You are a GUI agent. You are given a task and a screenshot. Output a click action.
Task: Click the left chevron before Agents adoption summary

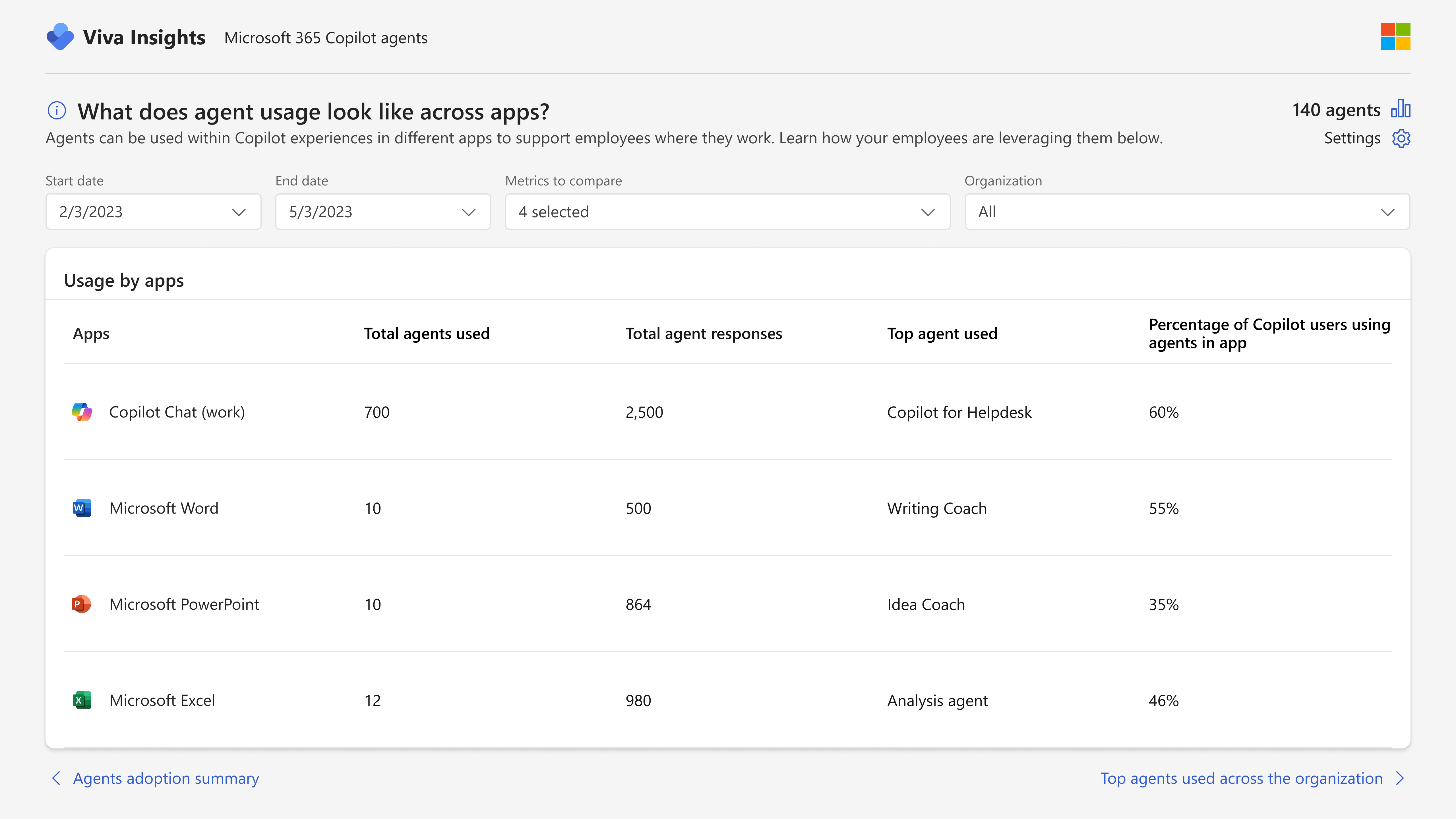(x=56, y=778)
